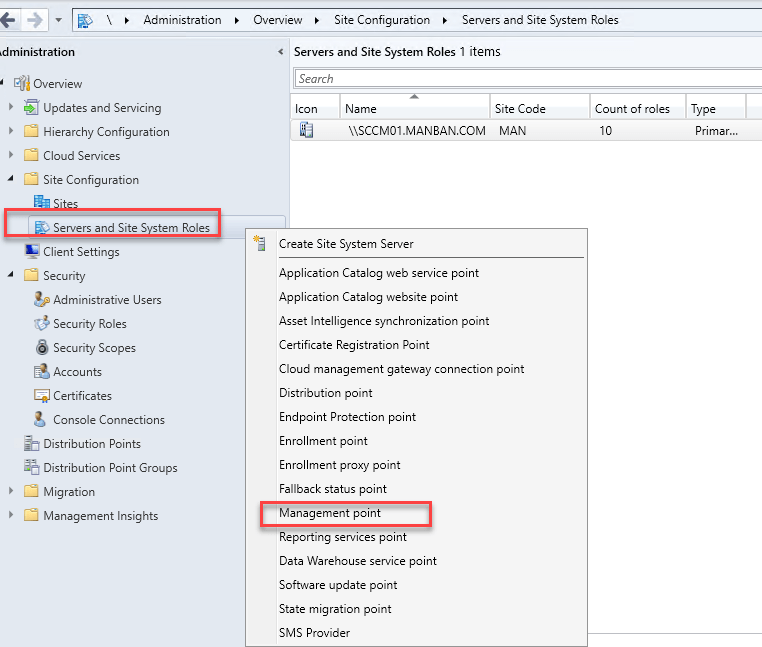Select Create Site System Server menu item
The width and height of the screenshot is (762, 647).
click(x=346, y=243)
